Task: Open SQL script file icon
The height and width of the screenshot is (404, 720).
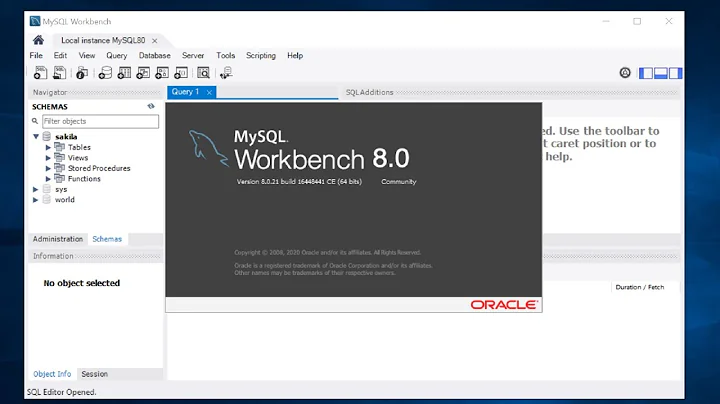Action: [x=59, y=73]
